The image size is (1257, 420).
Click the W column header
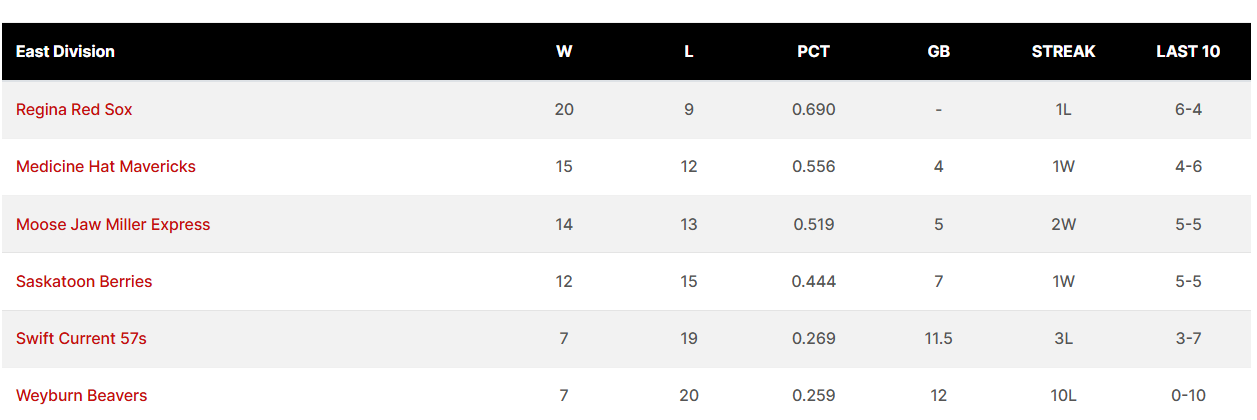pos(564,51)
